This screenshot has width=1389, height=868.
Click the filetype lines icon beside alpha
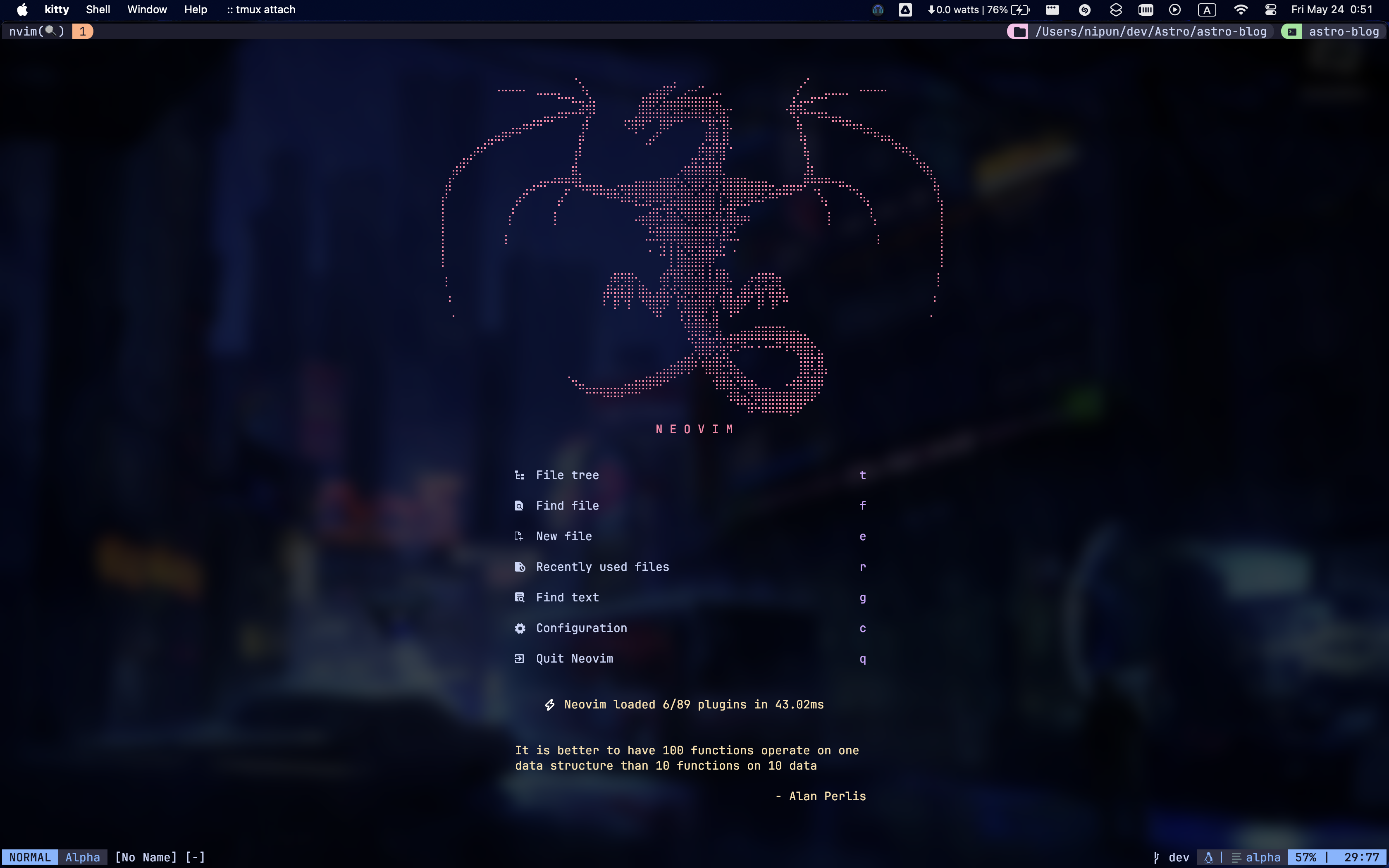click(x=1236, y=858)
